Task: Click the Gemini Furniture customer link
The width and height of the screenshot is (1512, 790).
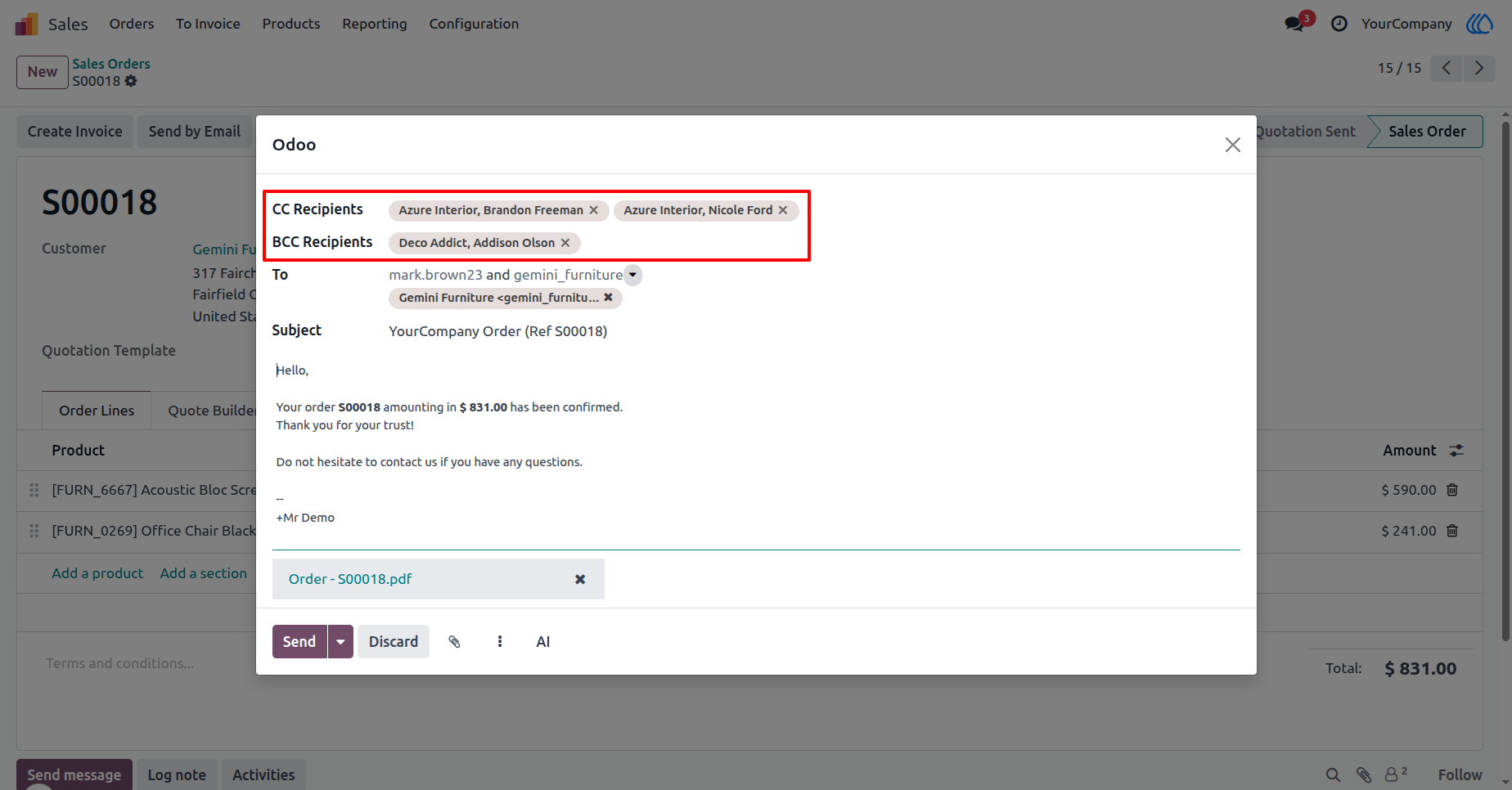Action: (224, 249)
